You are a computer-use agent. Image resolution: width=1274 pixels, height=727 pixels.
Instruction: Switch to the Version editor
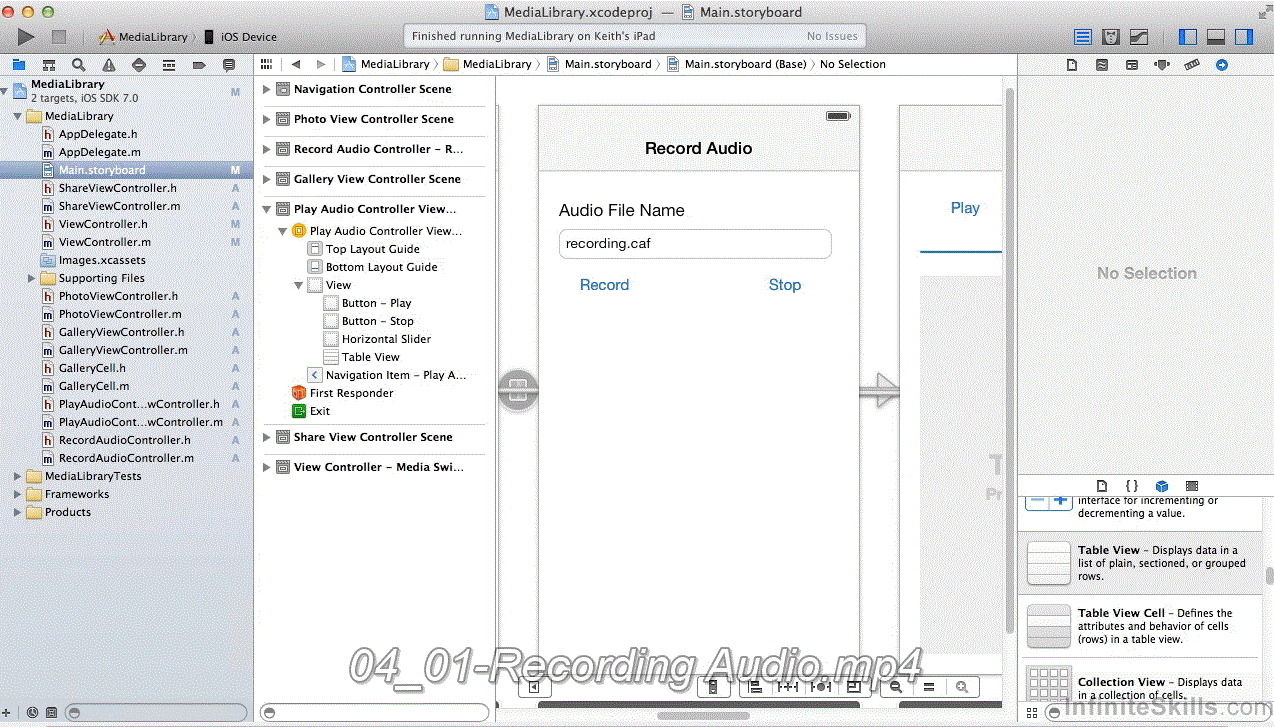point(1138,37)
